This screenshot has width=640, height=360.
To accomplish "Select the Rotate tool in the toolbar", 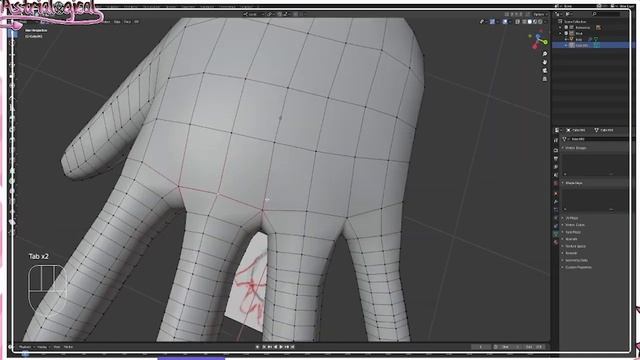I will (x=12, y=65).
